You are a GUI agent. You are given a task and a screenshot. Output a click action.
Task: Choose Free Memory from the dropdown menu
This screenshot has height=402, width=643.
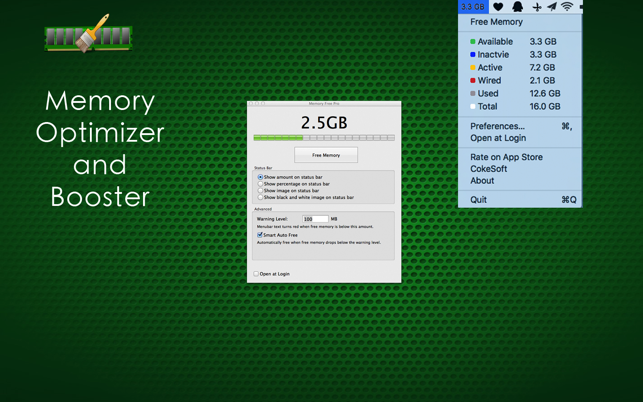496,22
